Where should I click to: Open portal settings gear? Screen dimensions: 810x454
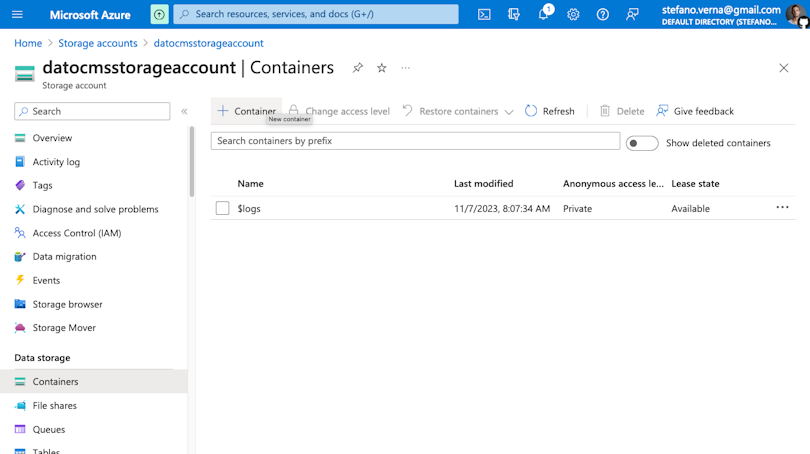click(x=573, y=14)
